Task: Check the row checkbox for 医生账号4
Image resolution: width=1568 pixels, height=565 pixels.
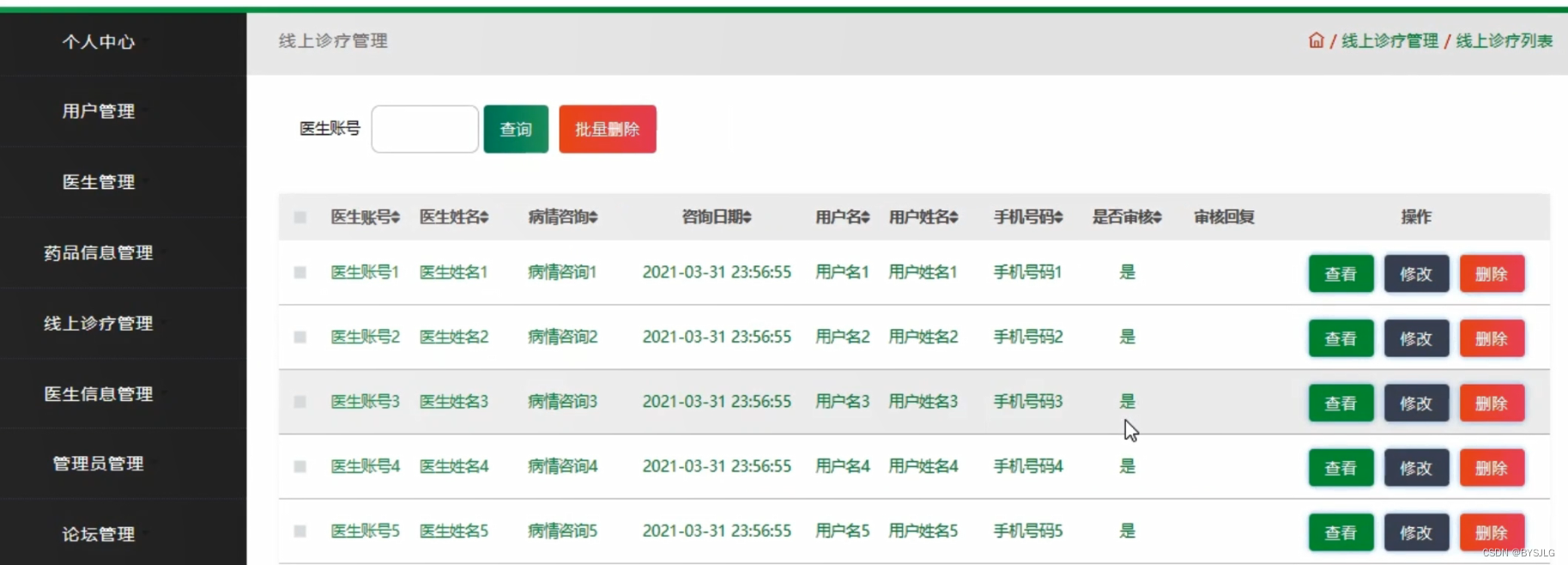Action: coord(300,466)
